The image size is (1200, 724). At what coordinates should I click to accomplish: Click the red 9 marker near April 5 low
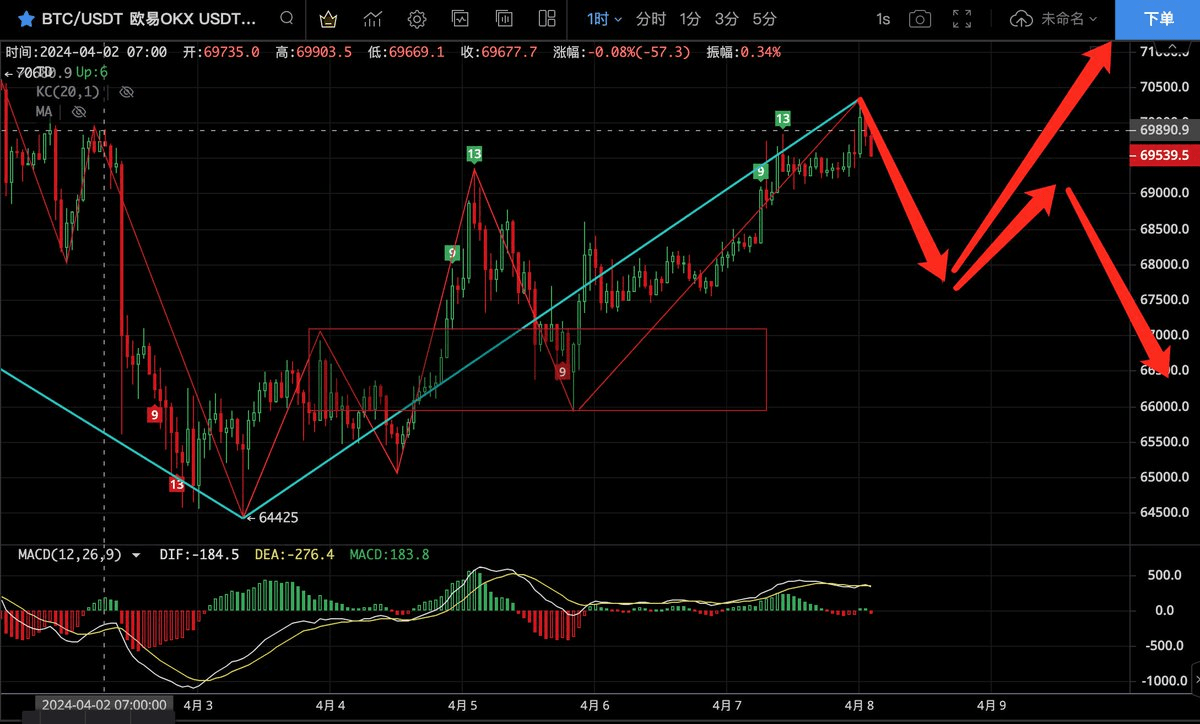pos(563,372)
